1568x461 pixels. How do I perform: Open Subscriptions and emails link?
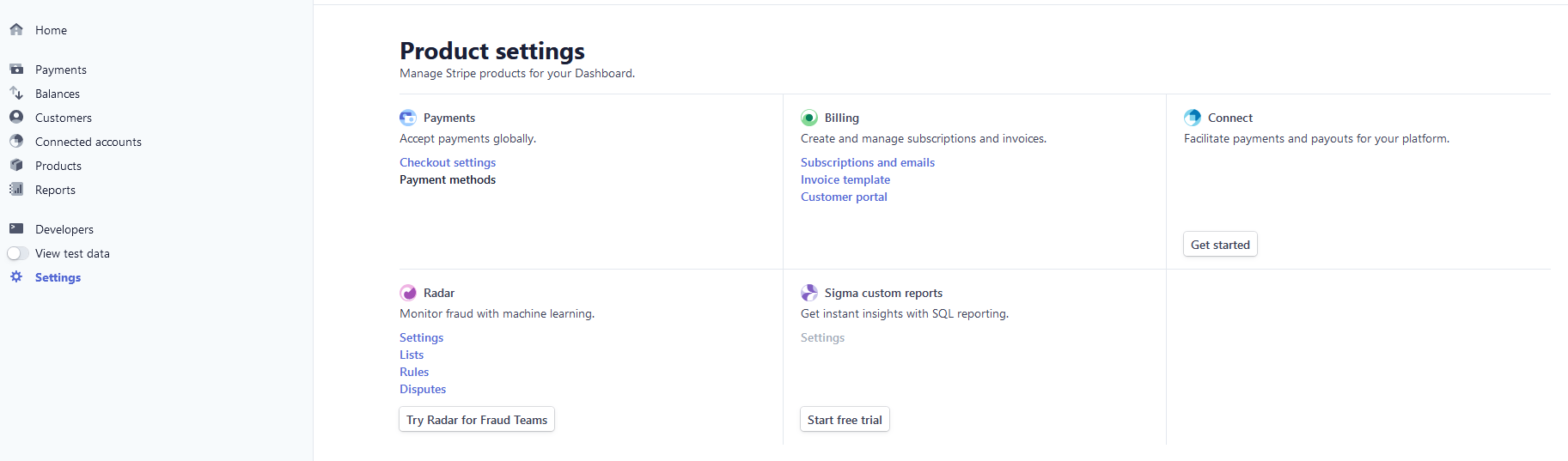[867, 162]
